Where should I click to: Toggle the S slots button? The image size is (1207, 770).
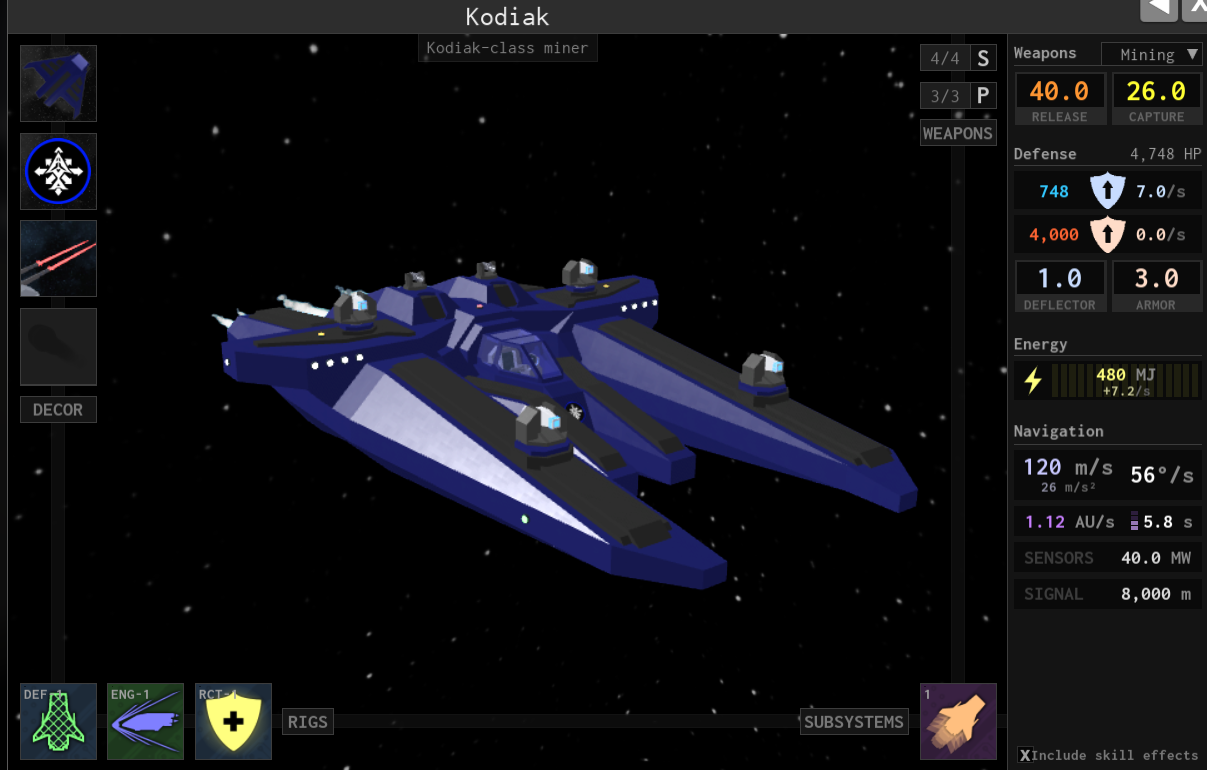[983, 58]
